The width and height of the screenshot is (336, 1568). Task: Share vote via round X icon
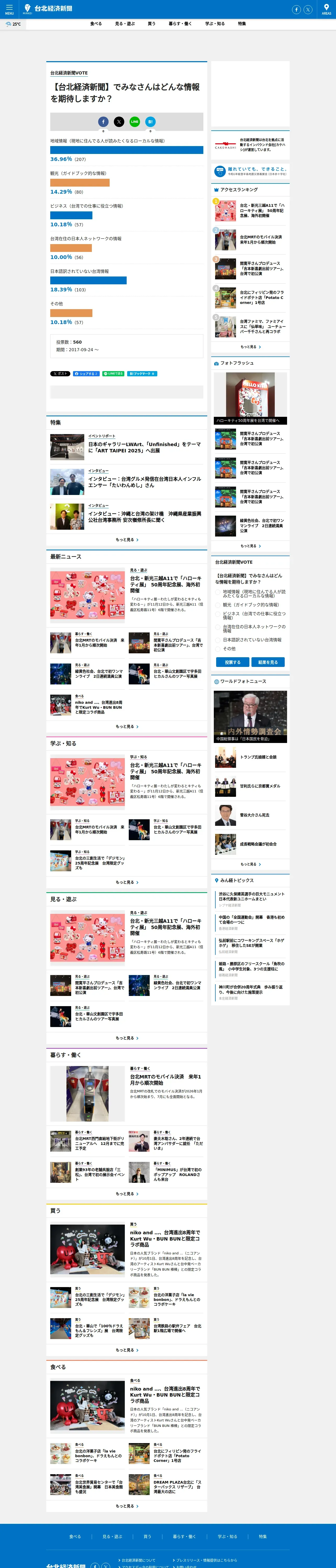pyautogui.click(x=119, y=122)
